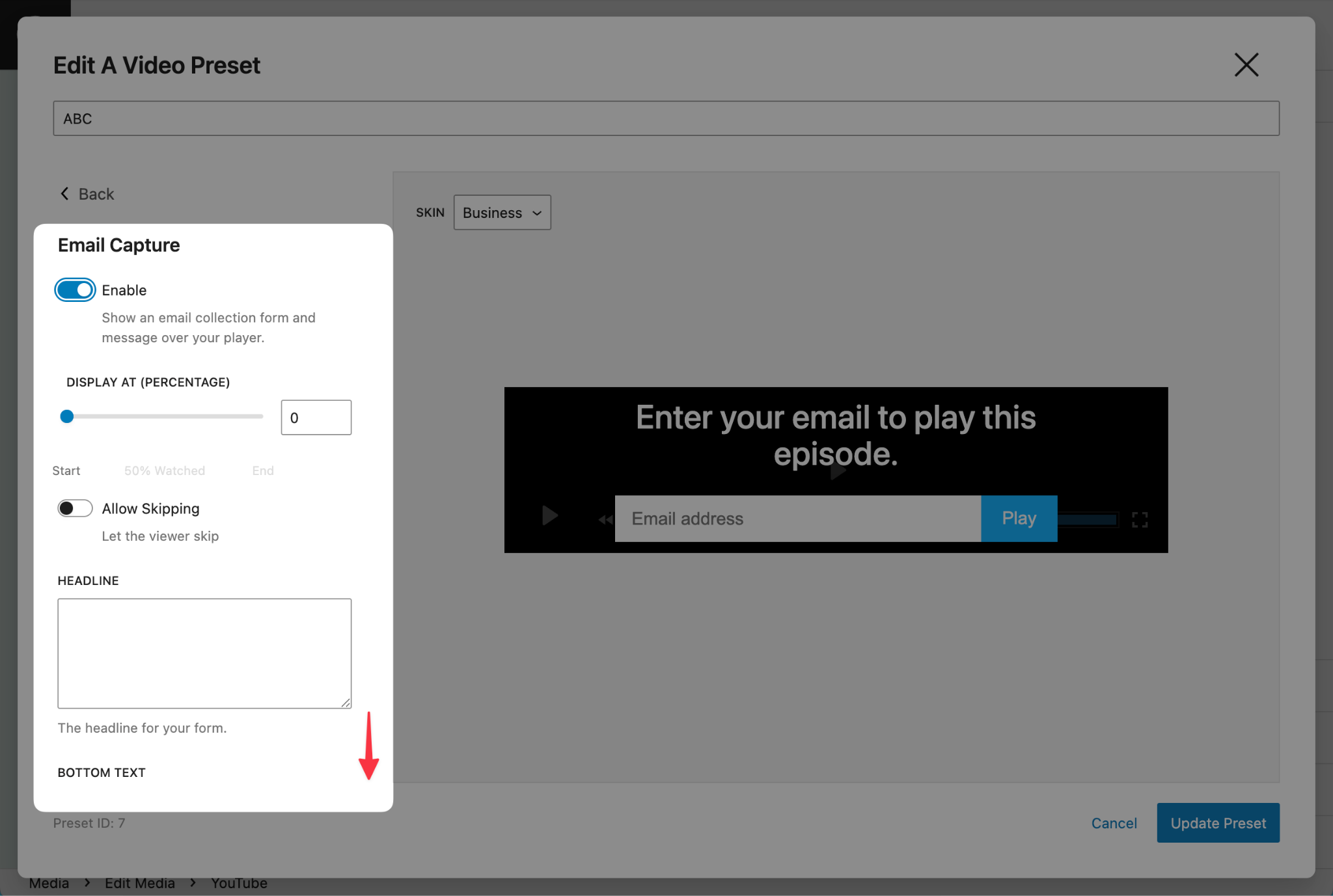Image resolution: width=1333 pixels, height=896 pixels.
Task: Click the fullscreen icon in video player
Action: coord(1139,519)
